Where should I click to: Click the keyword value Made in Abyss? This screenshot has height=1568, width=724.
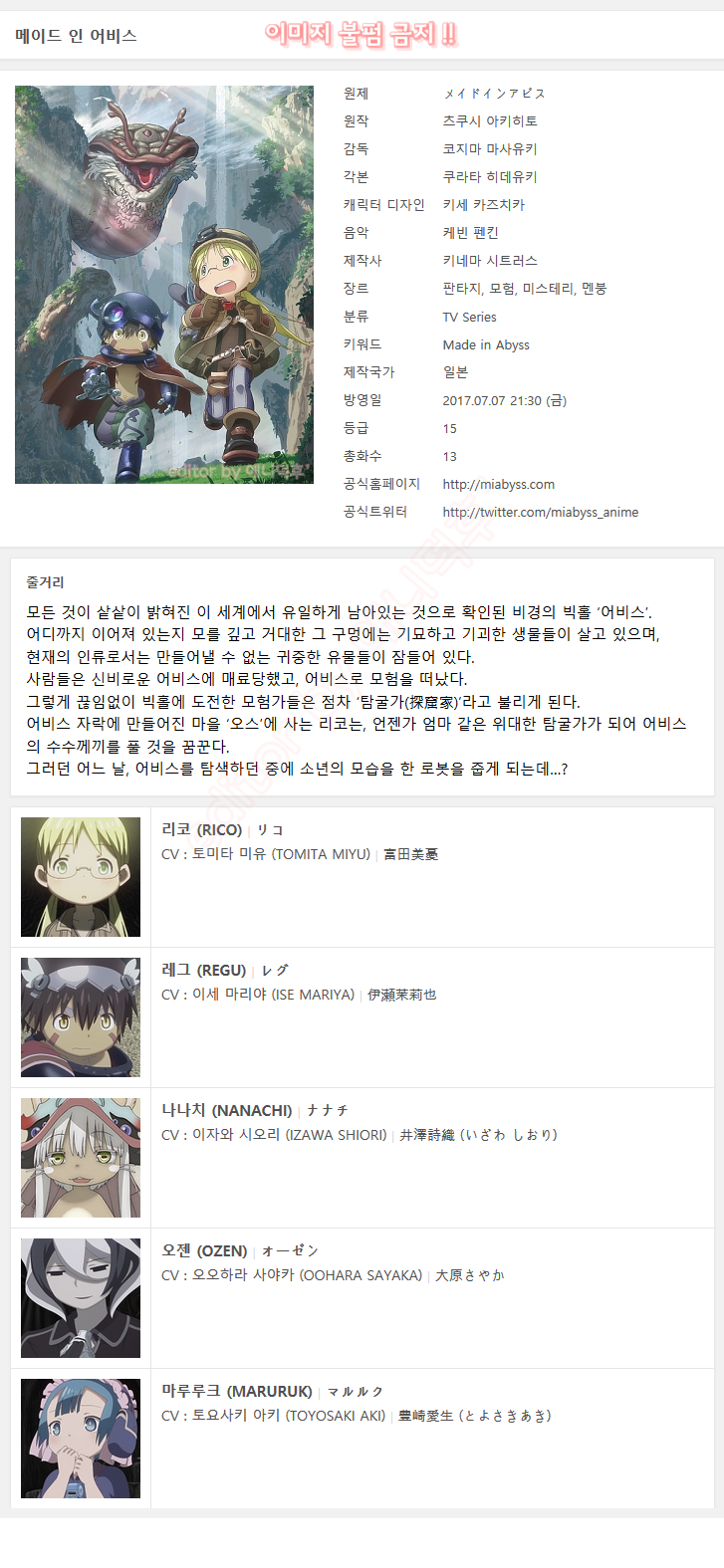[486, 344]
